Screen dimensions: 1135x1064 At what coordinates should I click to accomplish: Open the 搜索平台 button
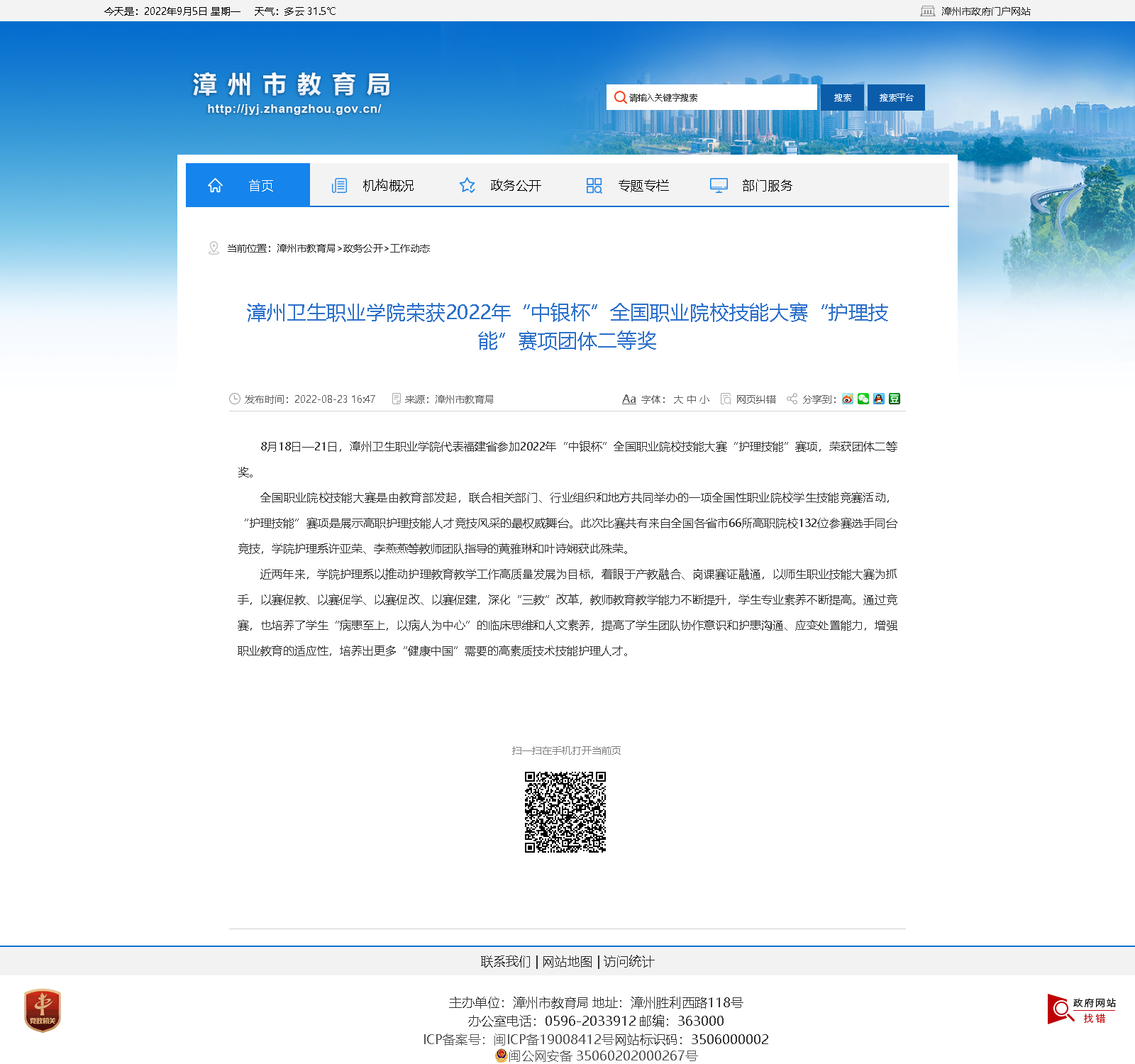tap(896, 97)
